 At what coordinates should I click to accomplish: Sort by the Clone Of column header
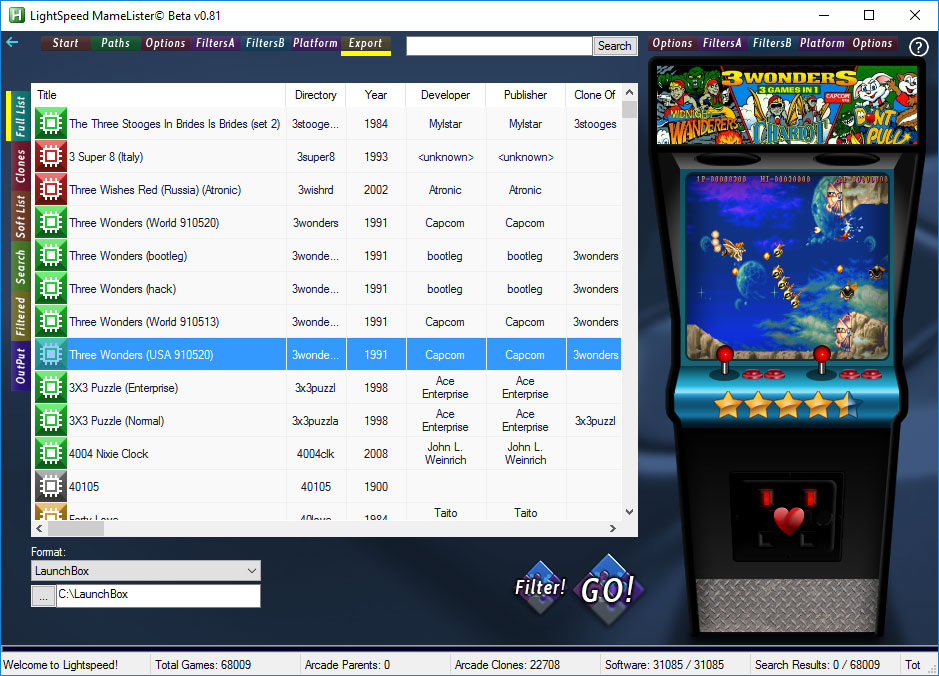(x=594, y=95)
